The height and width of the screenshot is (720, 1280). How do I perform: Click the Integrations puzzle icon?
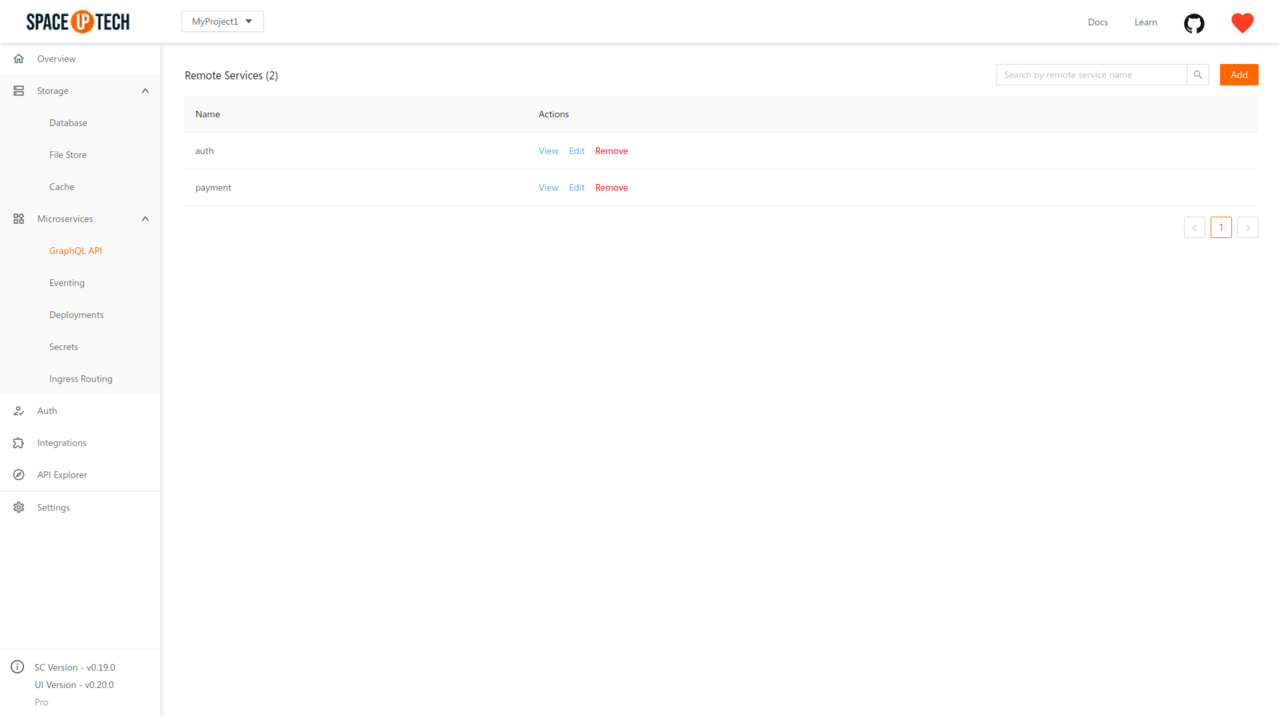18,443
